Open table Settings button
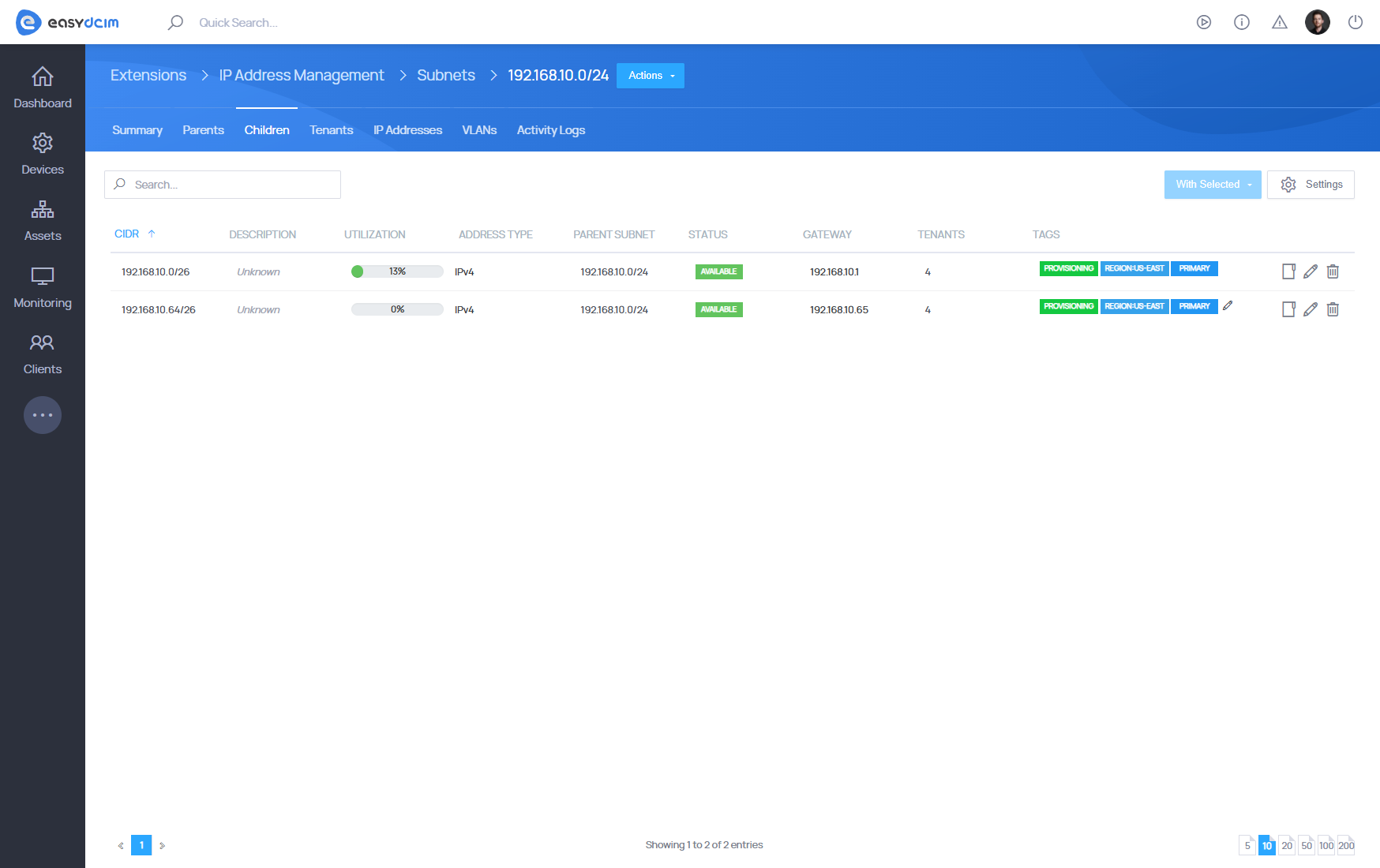 [1311, 185]
